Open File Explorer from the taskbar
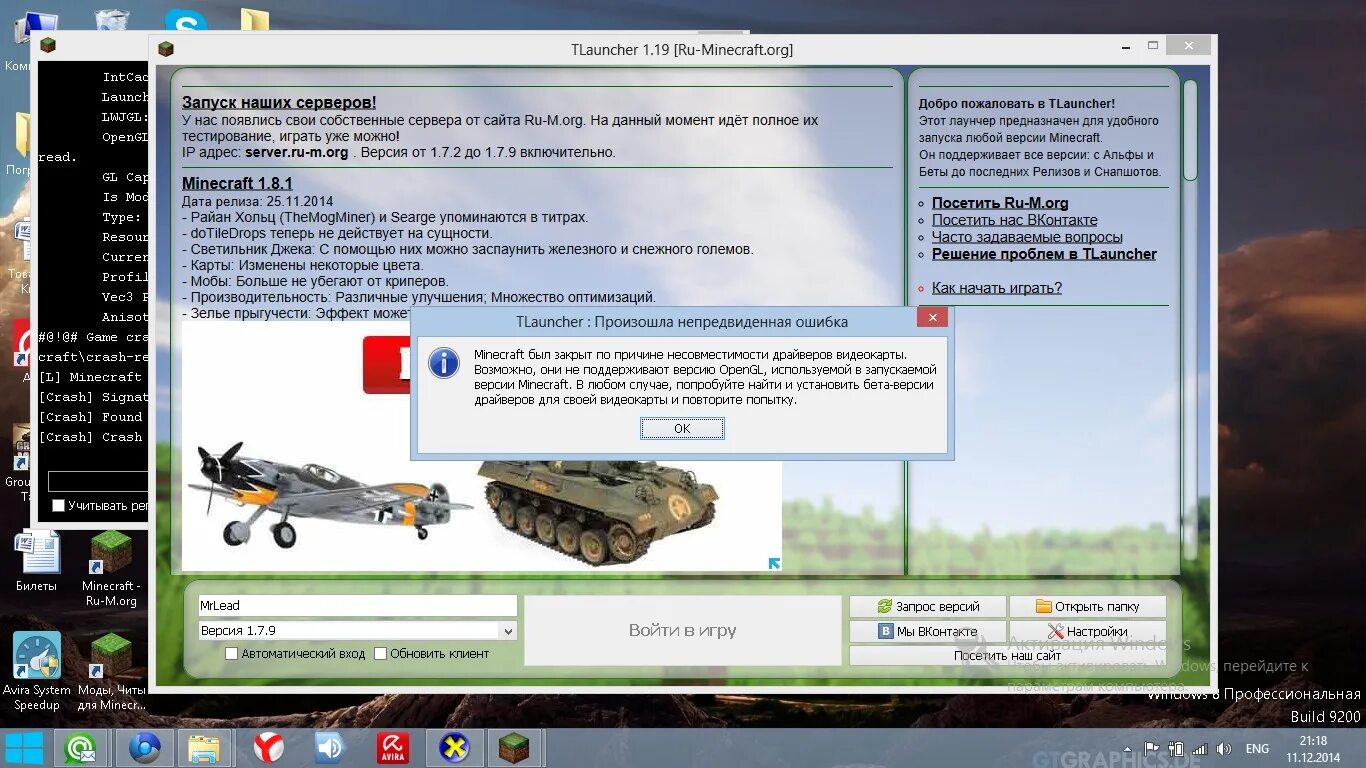 click(204, 748)
